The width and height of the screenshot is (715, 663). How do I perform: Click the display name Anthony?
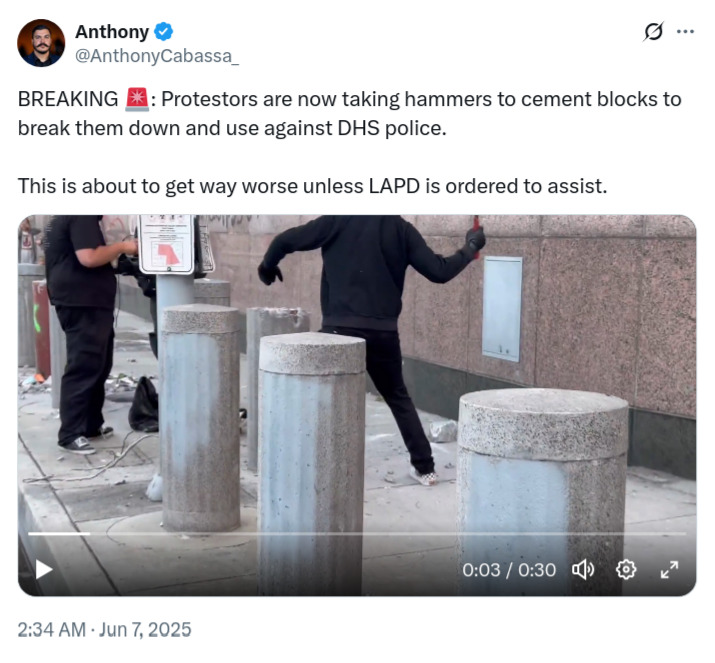click(x=112, y=31)
